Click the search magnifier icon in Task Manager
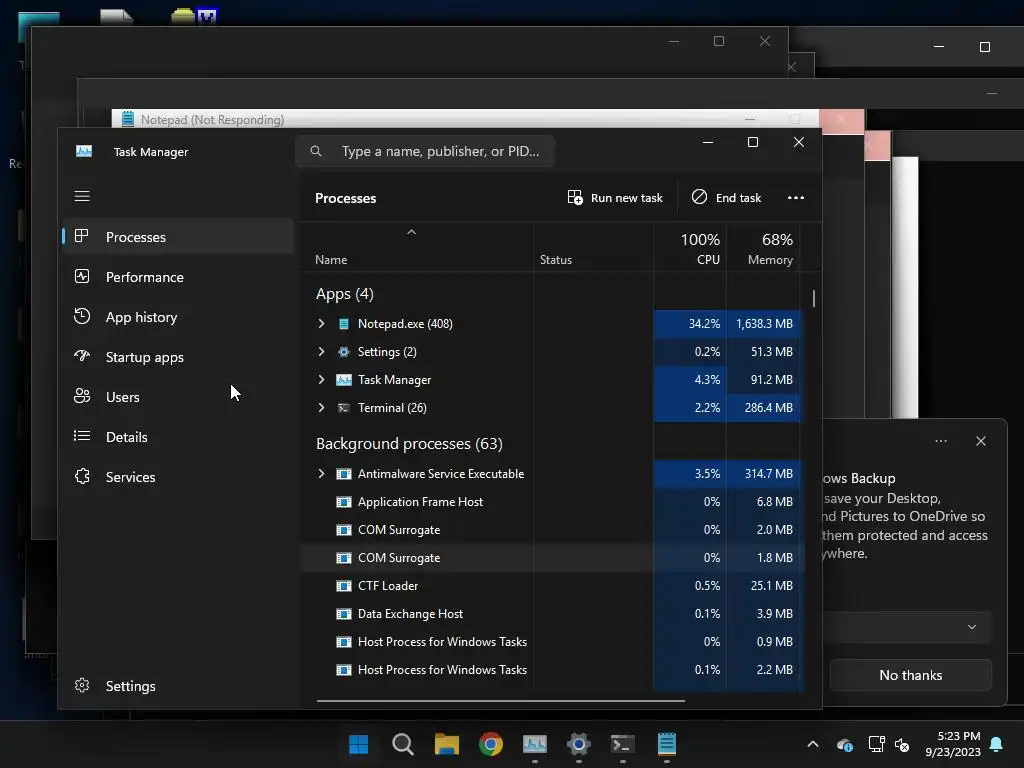 (316, 151)
